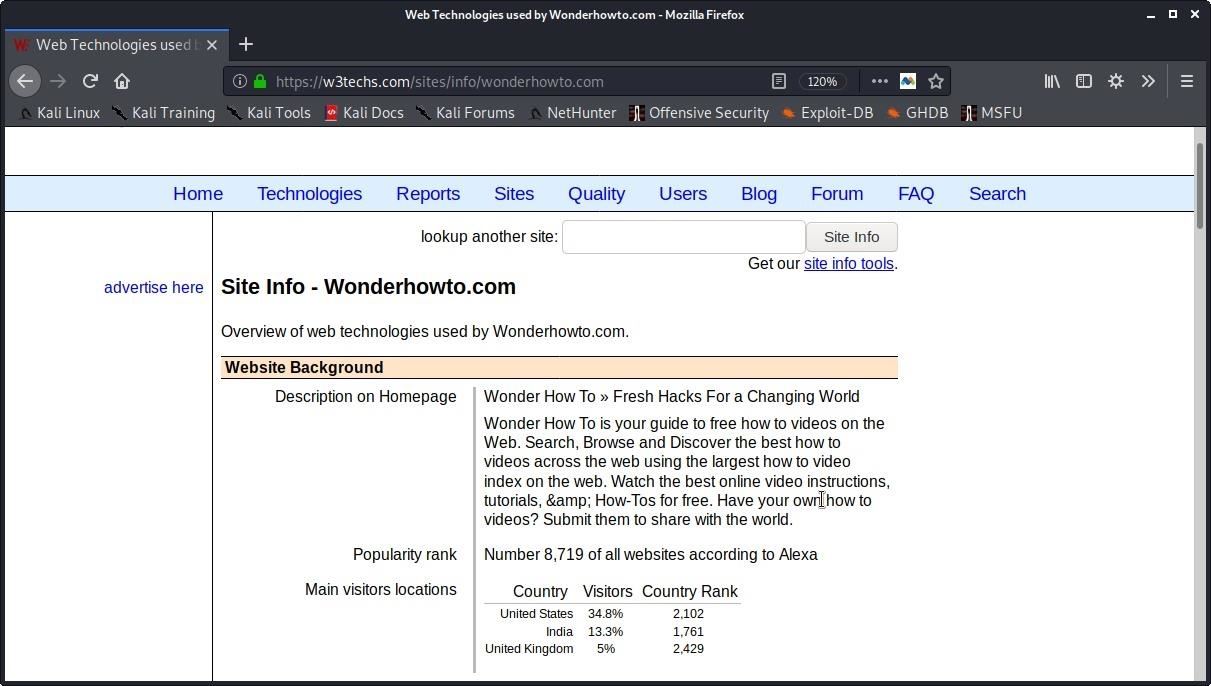
Task: Follow the site info tools link
Action: (x=848, y=264)
